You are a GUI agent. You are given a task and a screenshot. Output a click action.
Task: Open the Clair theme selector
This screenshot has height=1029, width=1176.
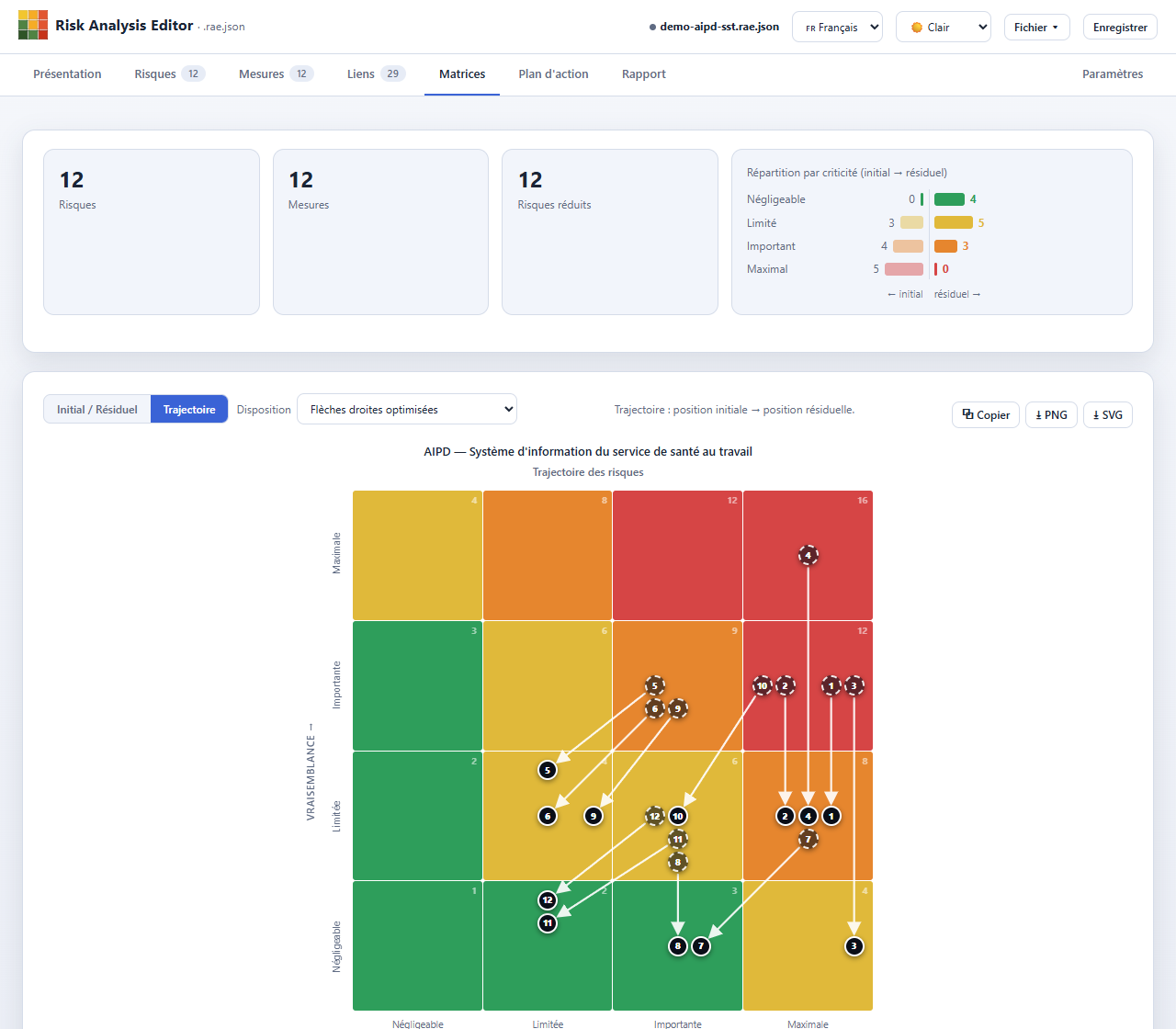coord(944,28)
